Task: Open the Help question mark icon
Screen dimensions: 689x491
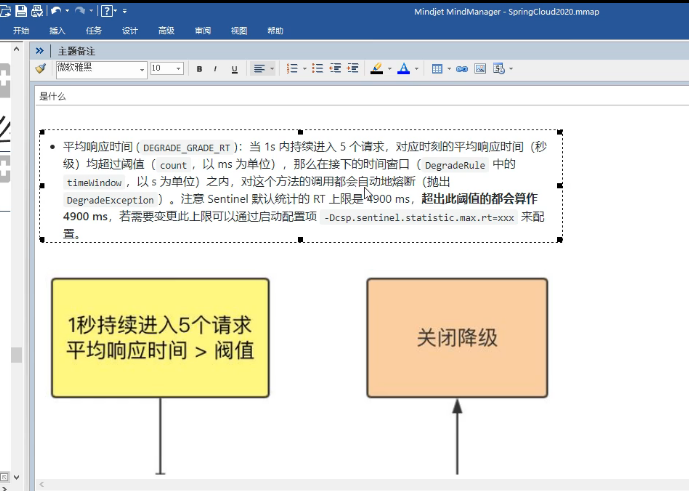Action: coord(107,11)
